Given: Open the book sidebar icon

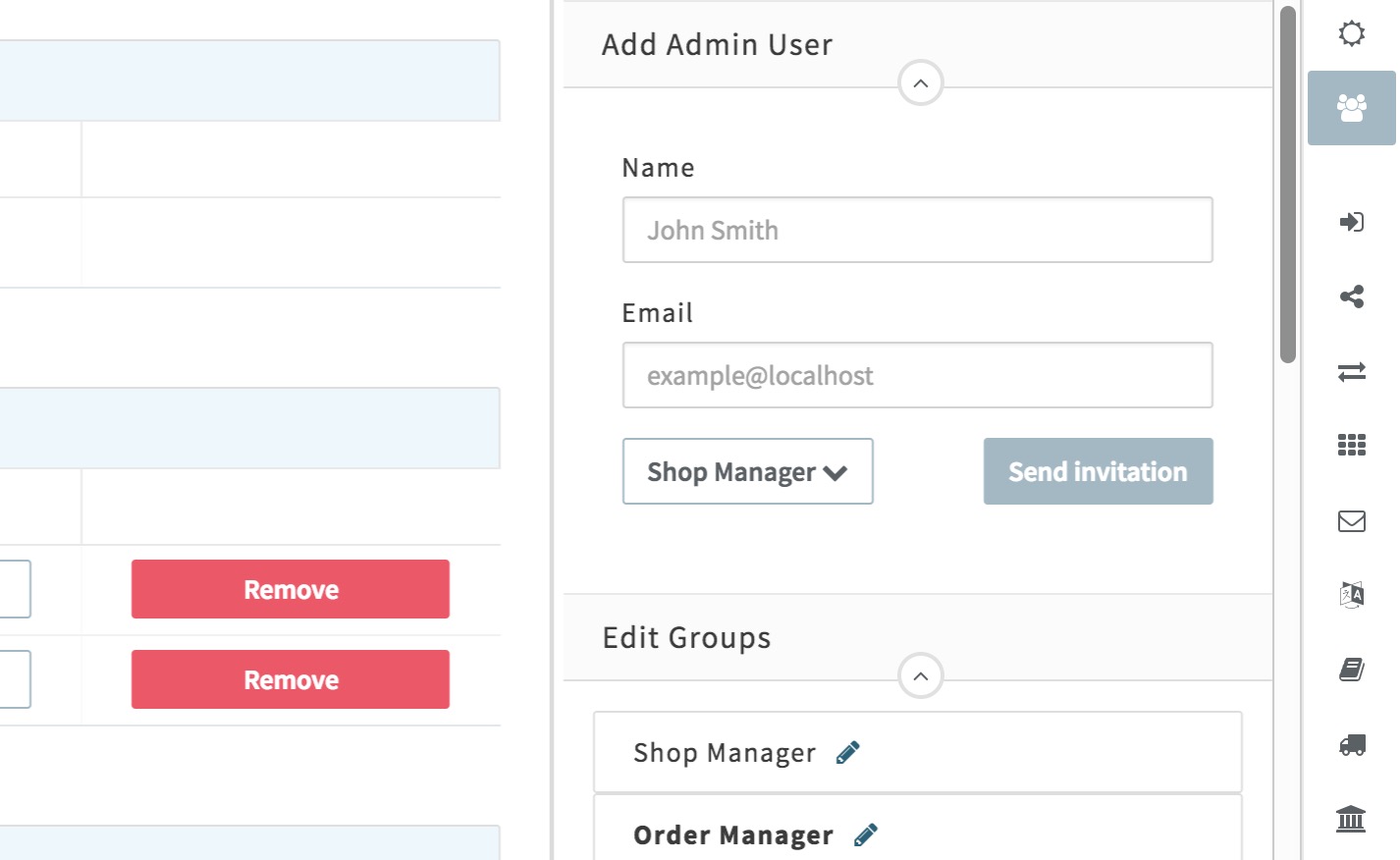Looking at the screenshot, I should (x=1352, y=671).
